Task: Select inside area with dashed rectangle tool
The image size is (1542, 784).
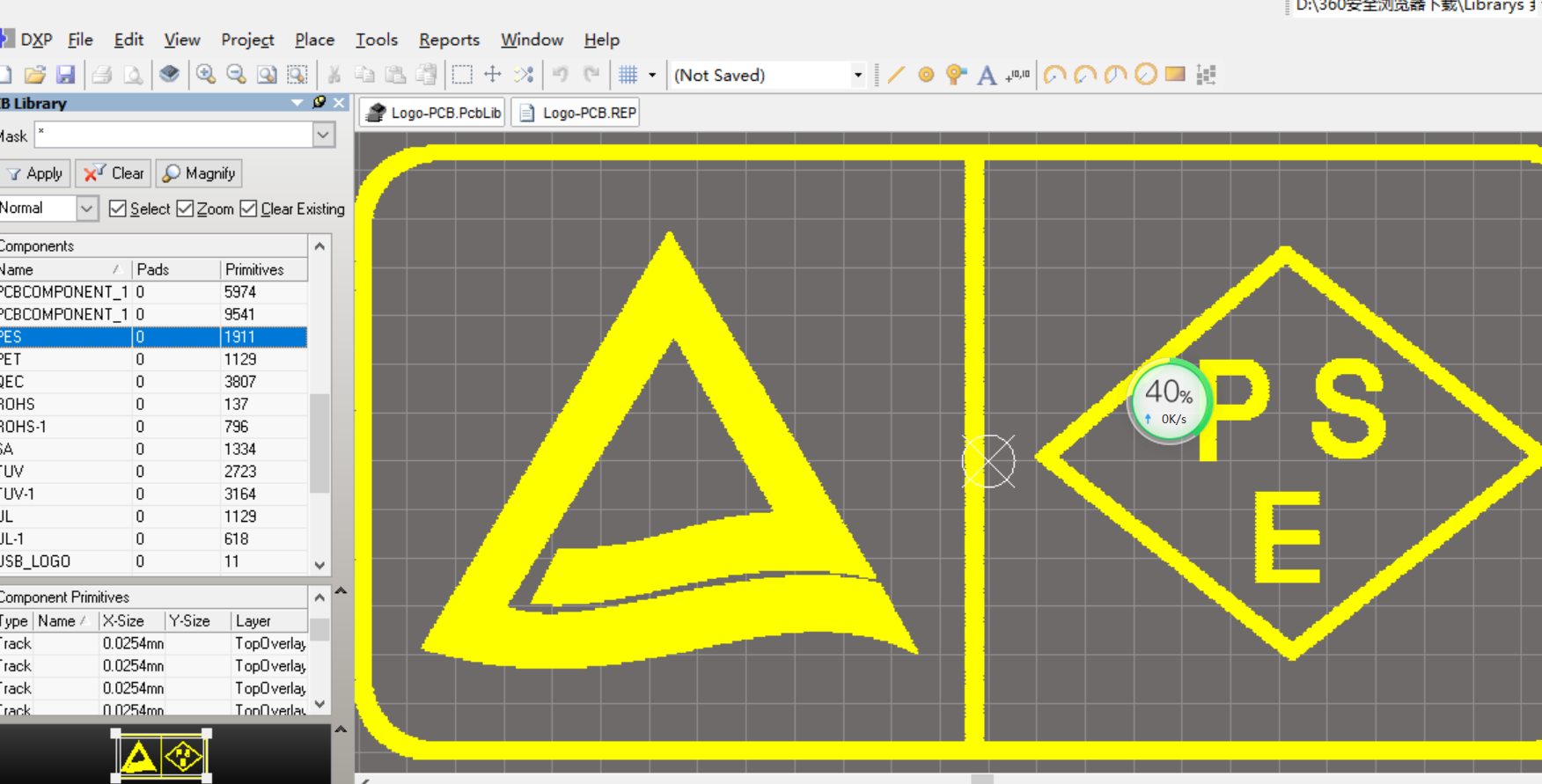Action: [x=462, y=75]
